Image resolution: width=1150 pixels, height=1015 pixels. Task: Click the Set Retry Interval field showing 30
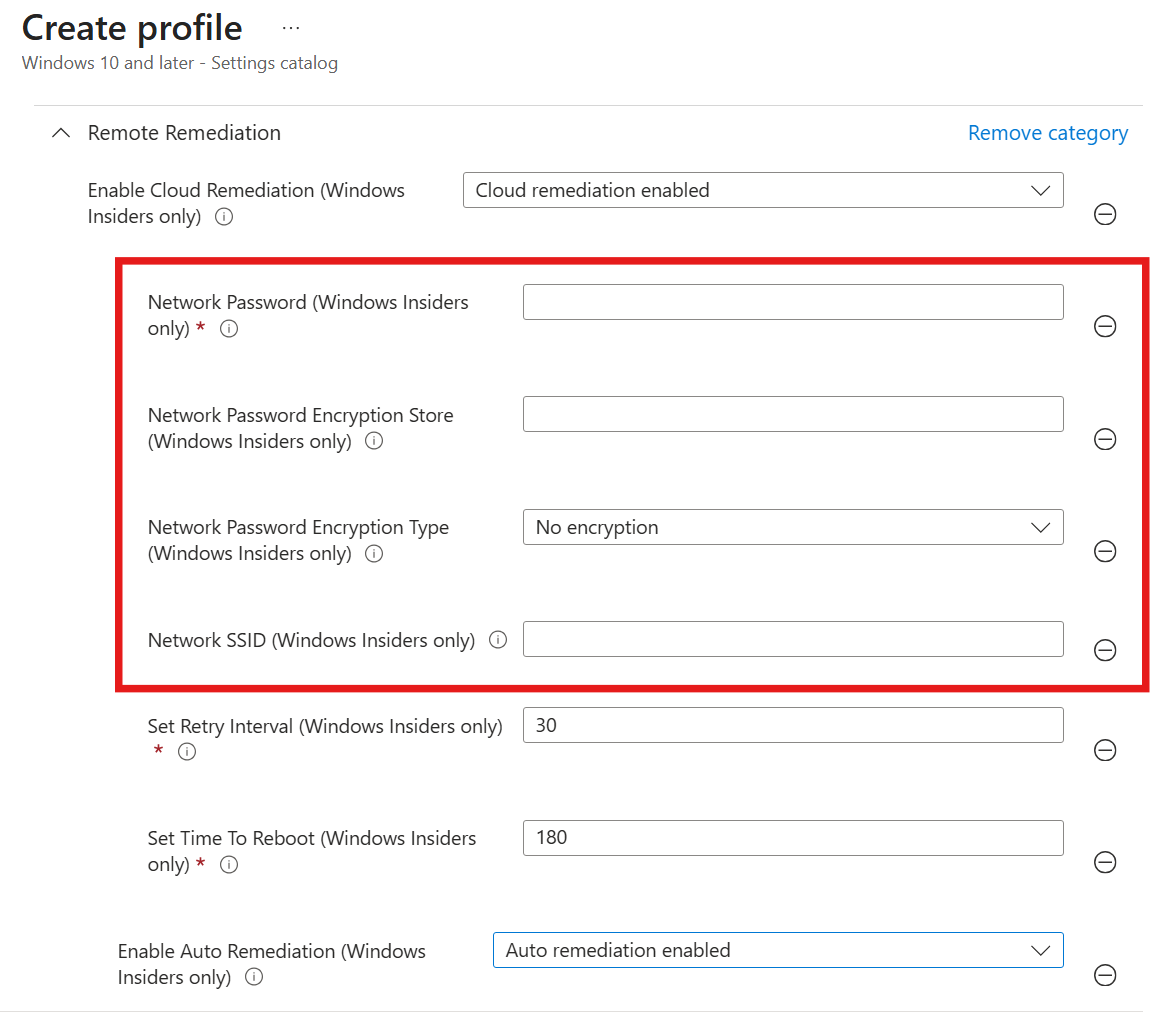792,725
